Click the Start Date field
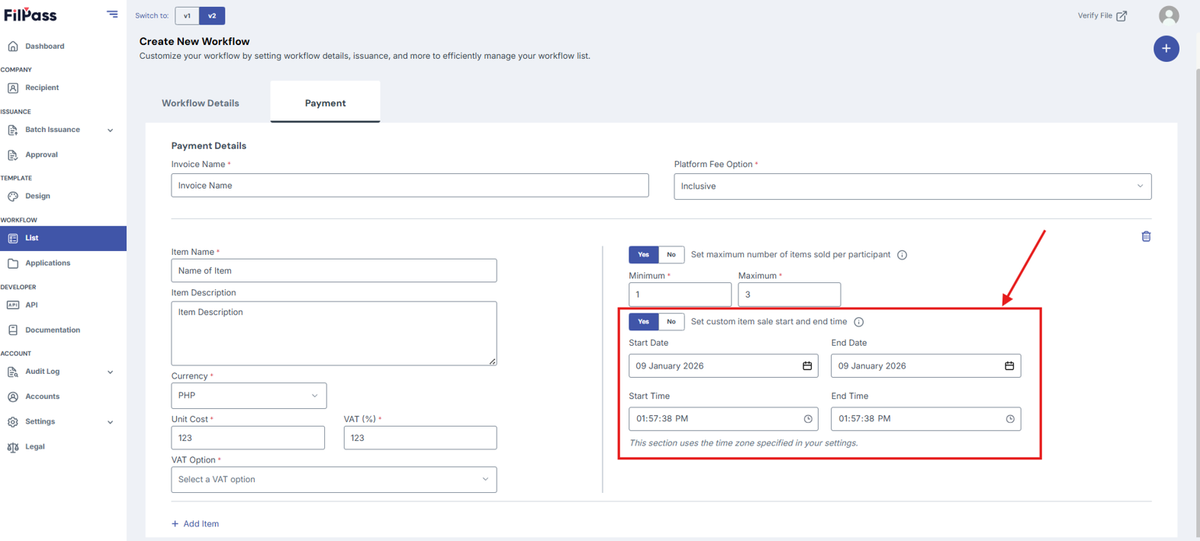 tap(723, 366)
